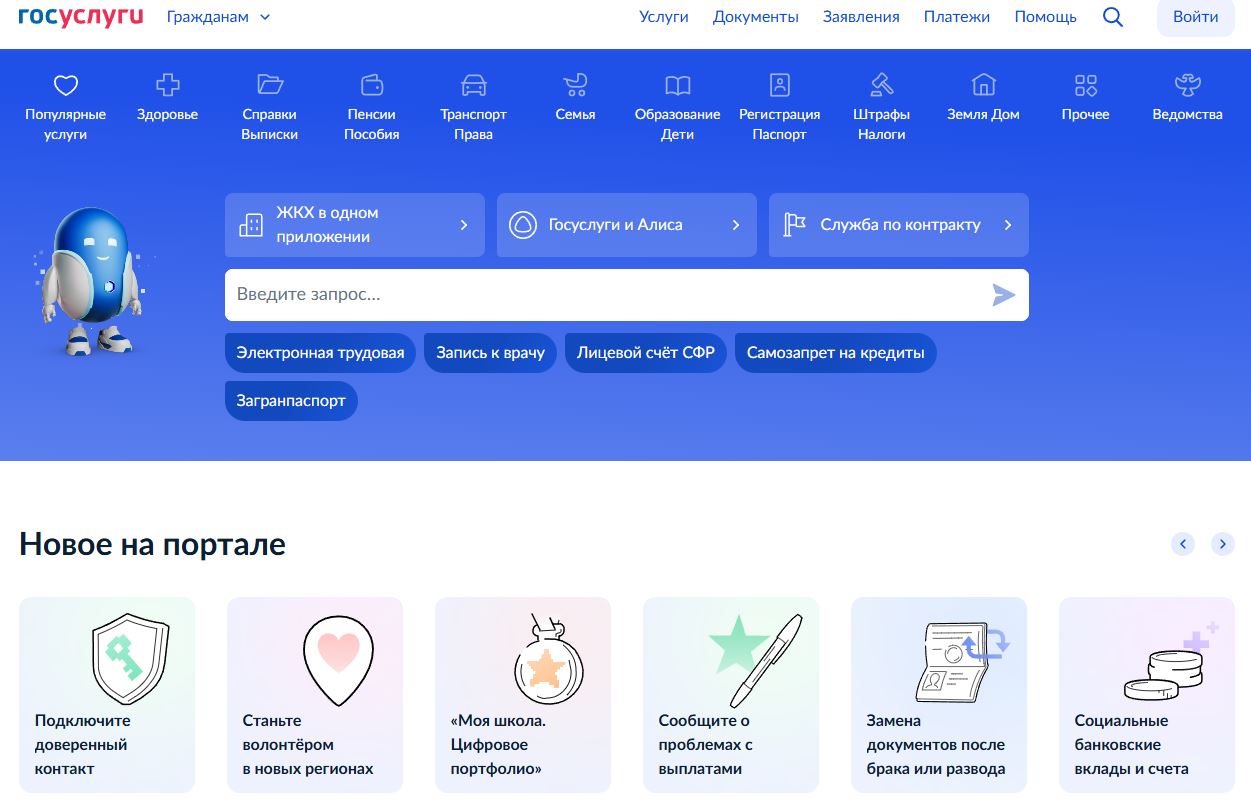Screen dimensions: 1251x803
Task: Focus the Введите запрос search field
Action: 600,295
